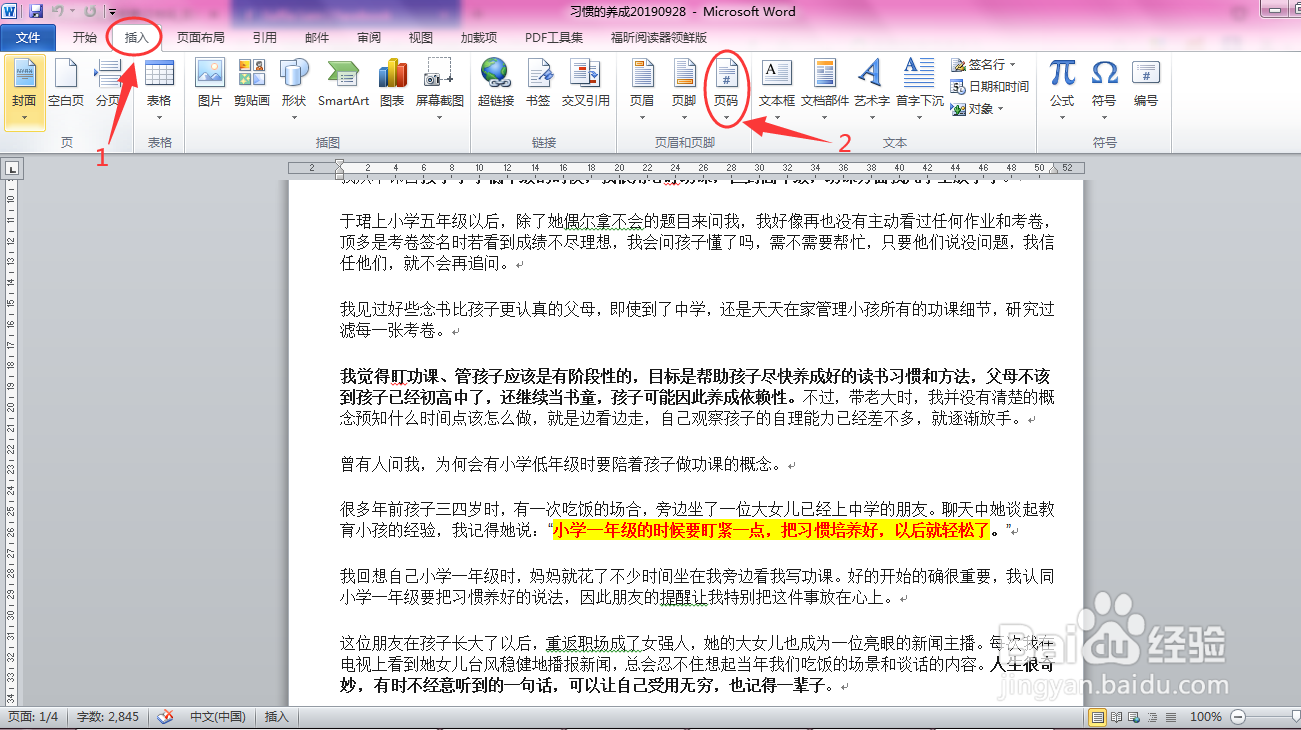This screenshot has height=730, width=1301.
Task: Switch to Full Screen Reading view
Action: click(1115, 717)
